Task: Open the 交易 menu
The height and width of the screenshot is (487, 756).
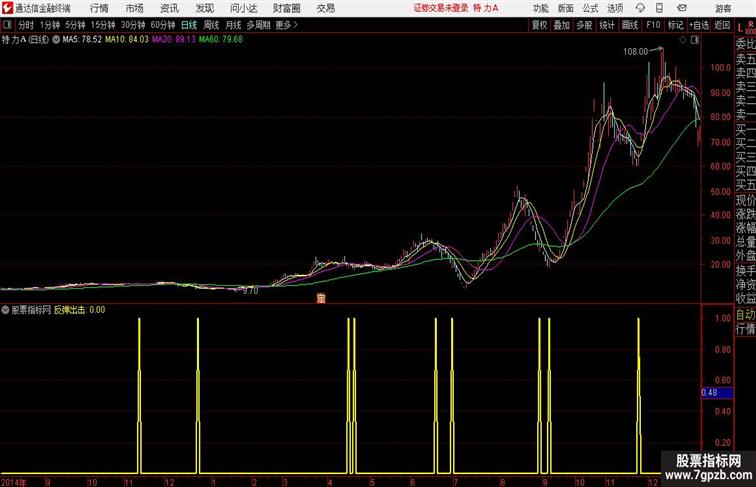Action: [x=325, y=8]
